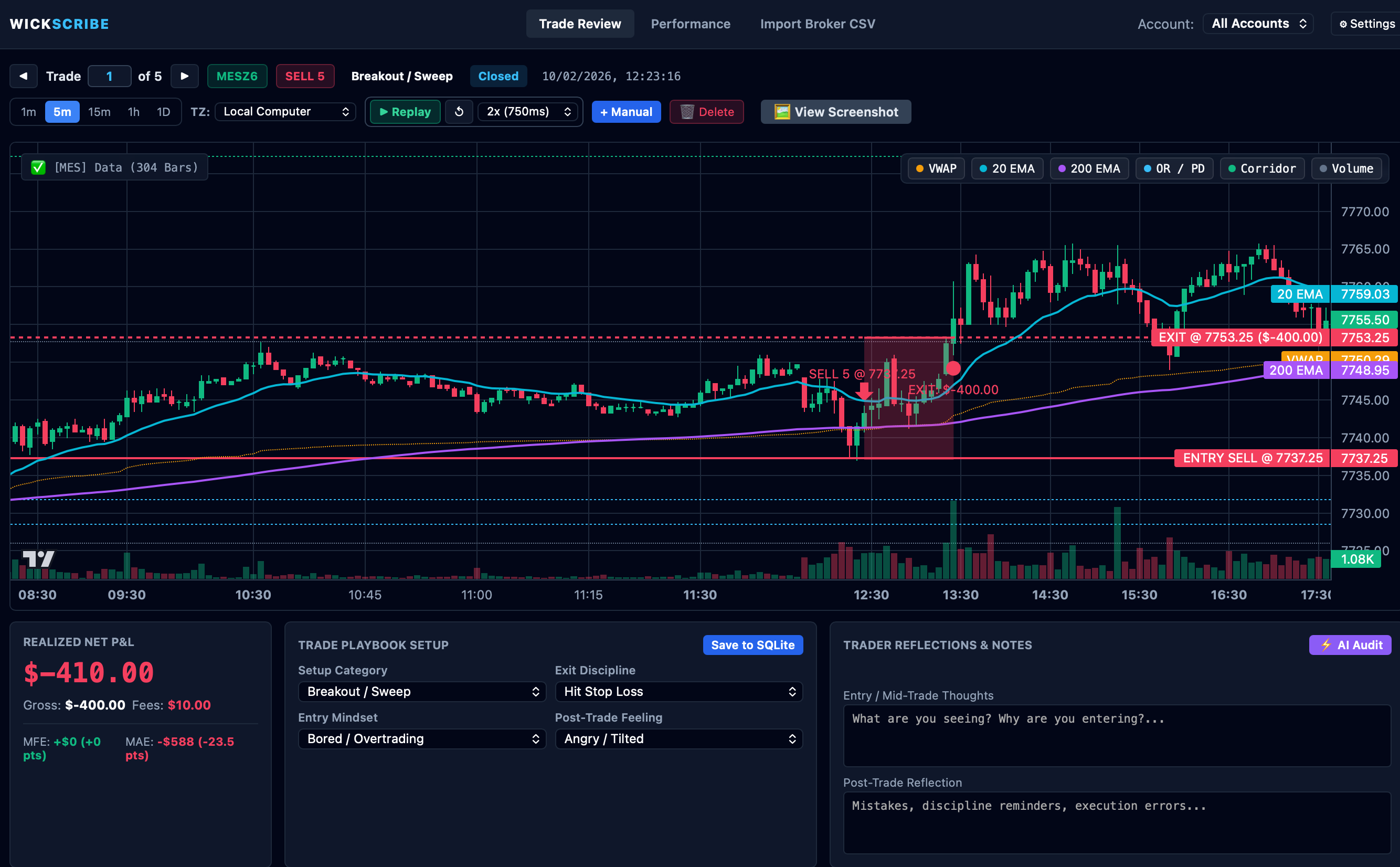Image resolution: width=1400 pixels, height=867 pixels.
Task: Go to the next trade arrow
Action: coord(185,76)
